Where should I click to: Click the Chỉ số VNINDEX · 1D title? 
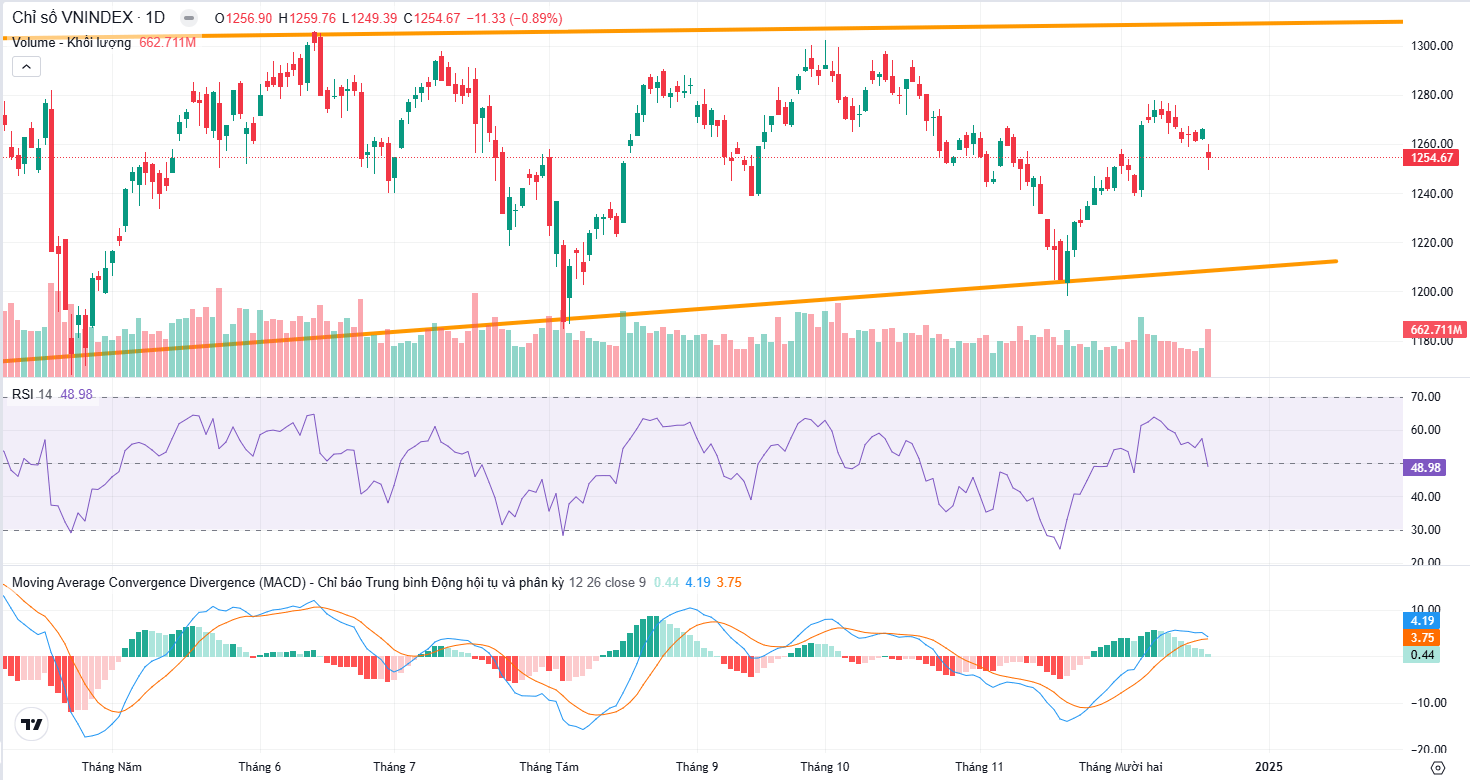88,18
